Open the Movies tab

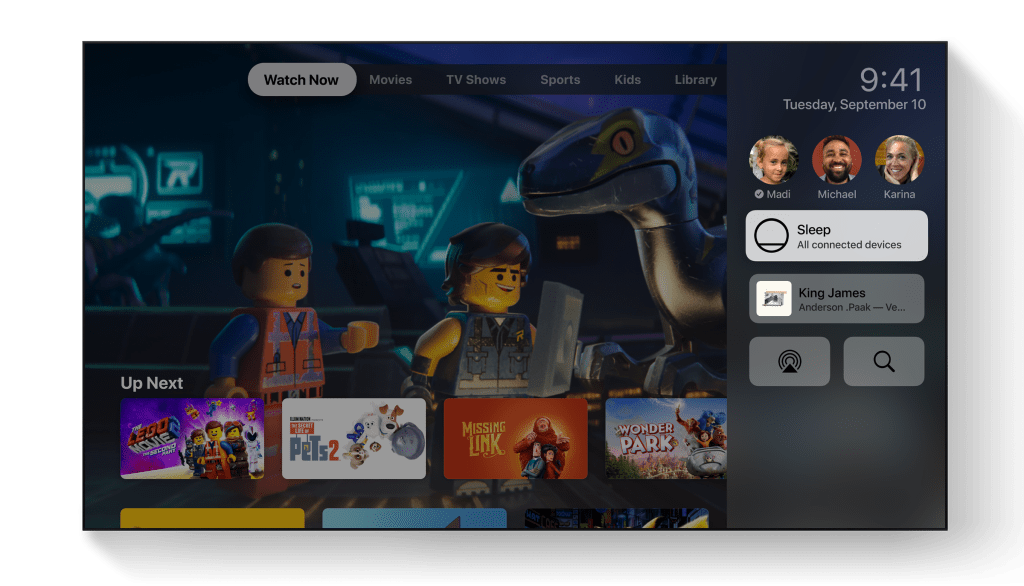(390, 80)
